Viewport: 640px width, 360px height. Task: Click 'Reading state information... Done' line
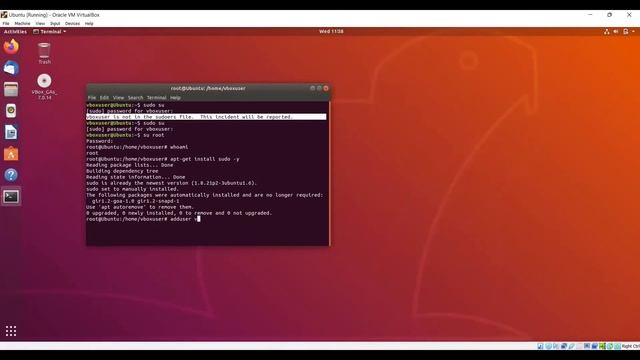[136, 177]
